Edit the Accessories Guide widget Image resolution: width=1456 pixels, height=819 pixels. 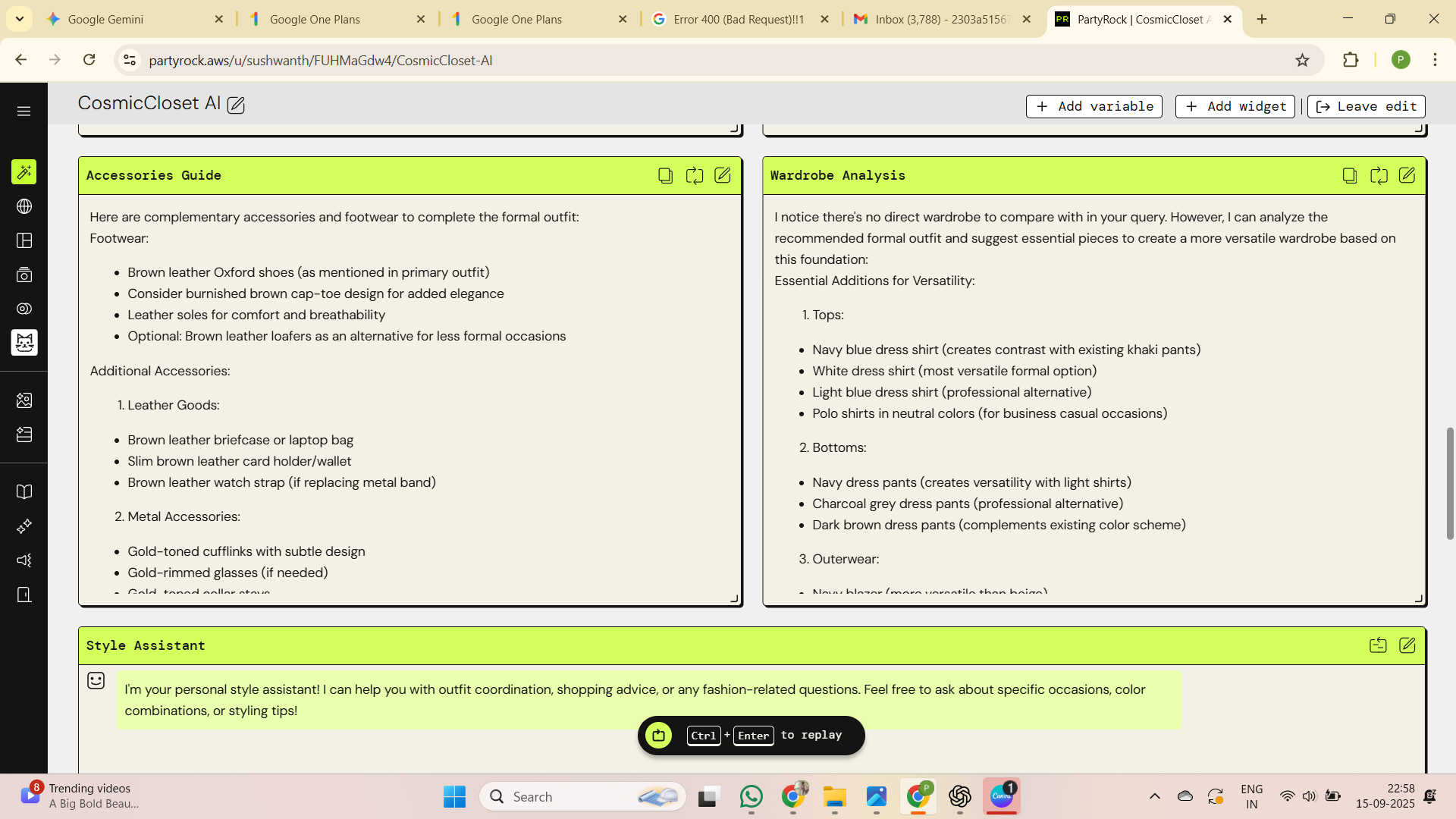[723, 176]
